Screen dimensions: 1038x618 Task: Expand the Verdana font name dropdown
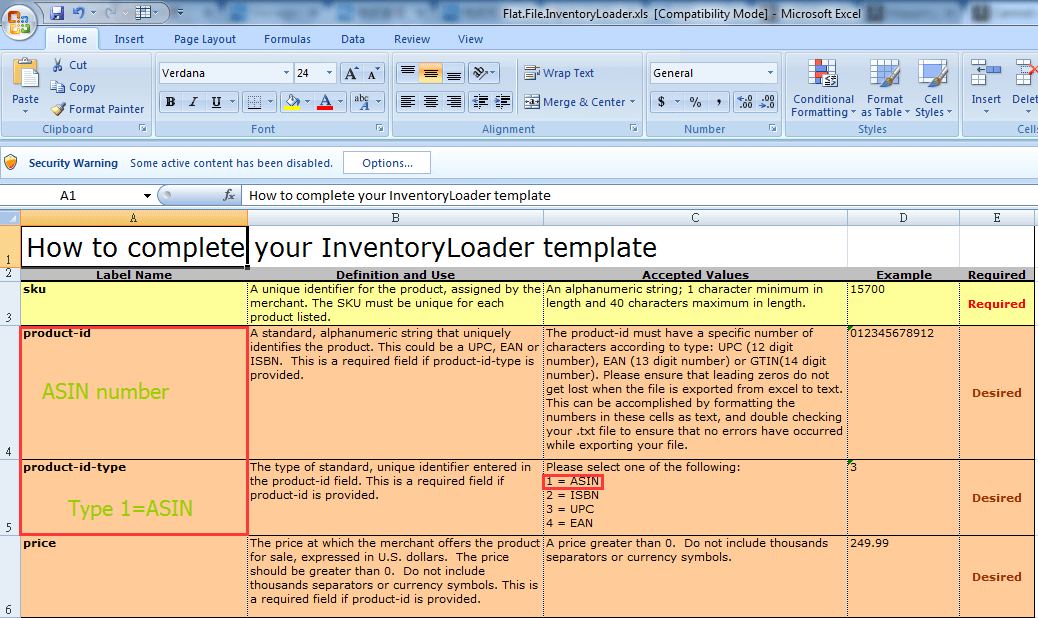click(286, 73)
